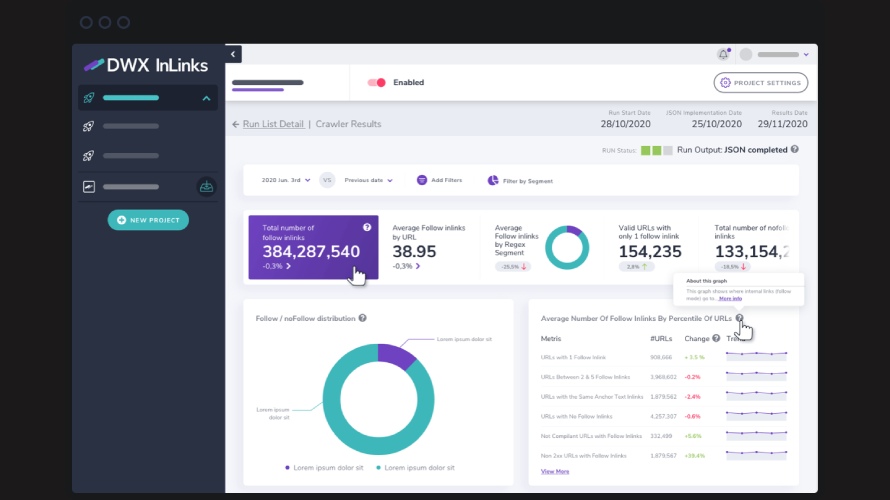Select row URLs with the Same Anchor Text Inlinks
The image size is (890, 500).
coord(664,397)
